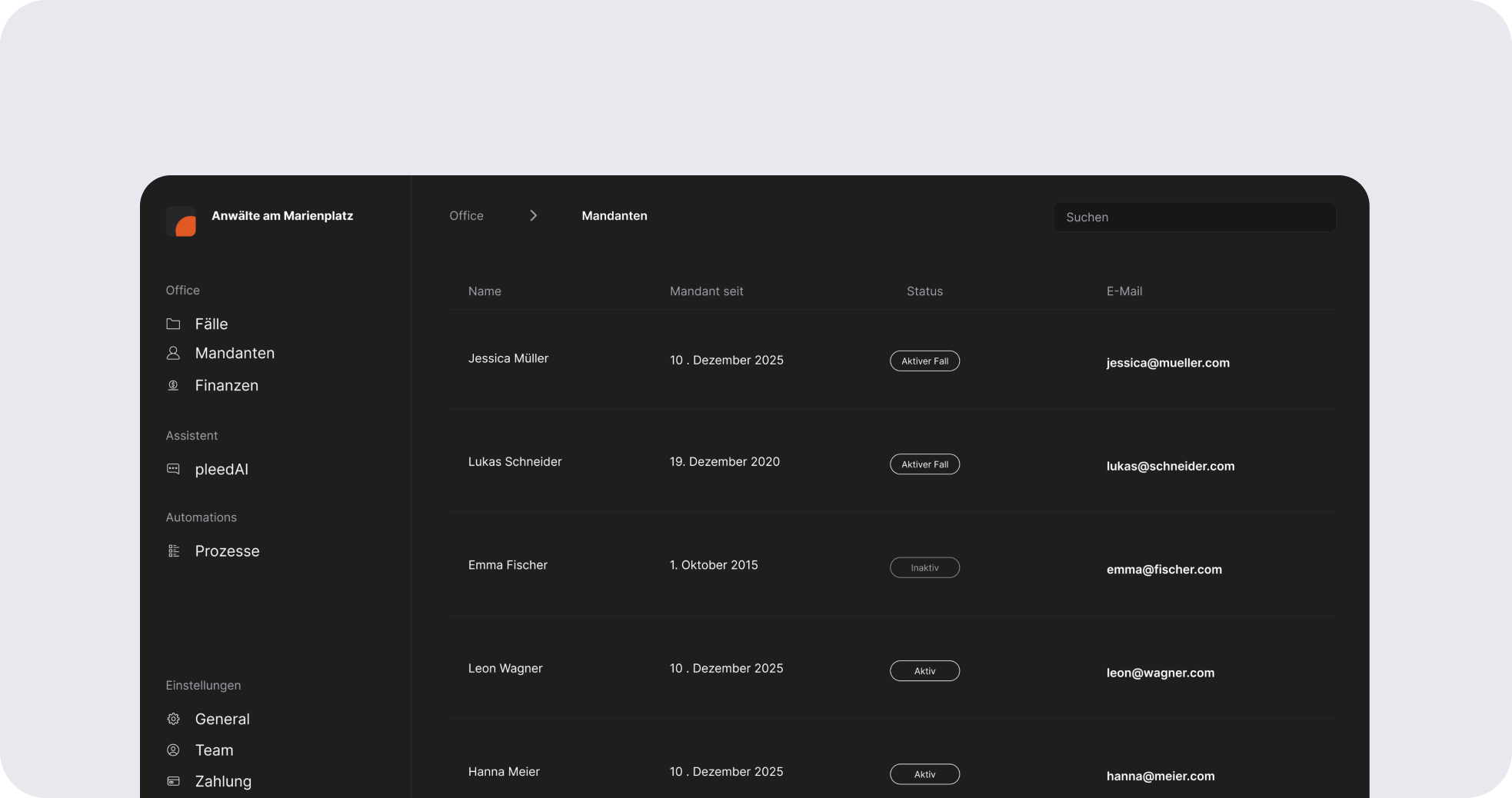Click the breadcrumb chevron arrow
The width and height of the screenshot is (1512, 798).
pos(533,216)
